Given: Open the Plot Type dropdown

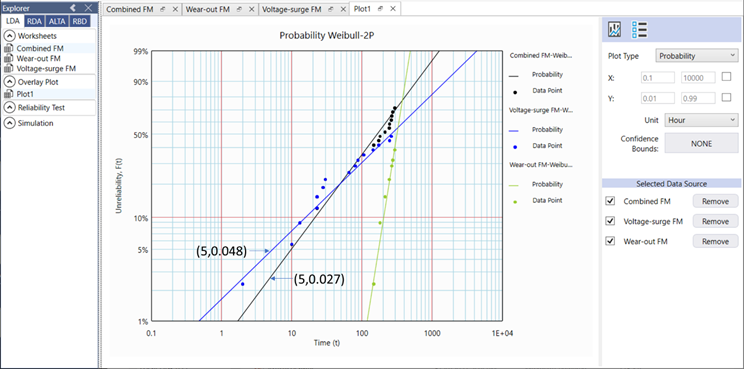Looking at the screenshot, I should (x=697, y=56).
